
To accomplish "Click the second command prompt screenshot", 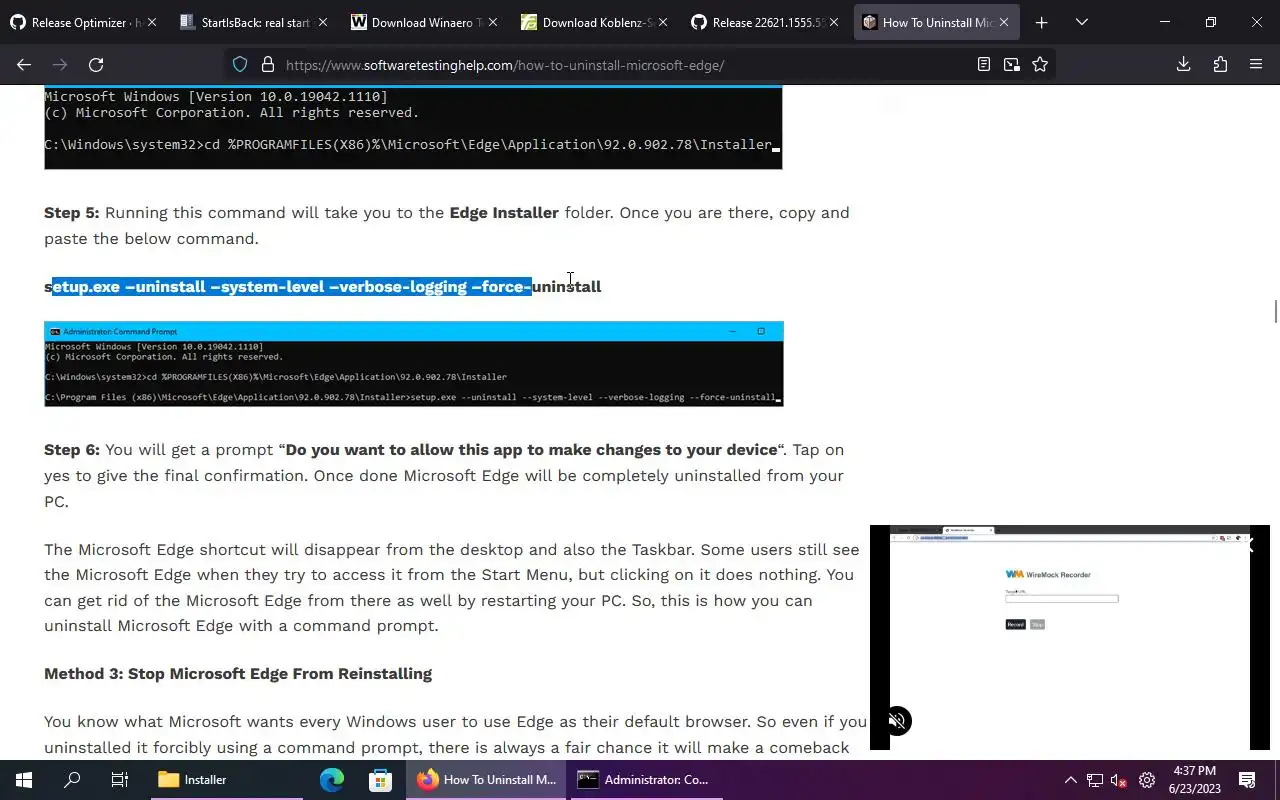I will click(x=414, y=364).
